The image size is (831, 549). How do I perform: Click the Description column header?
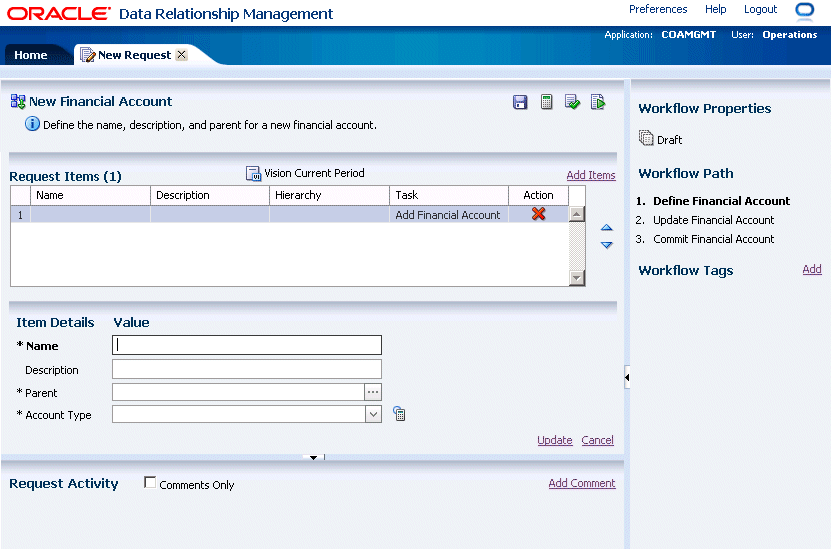(210, 195)
